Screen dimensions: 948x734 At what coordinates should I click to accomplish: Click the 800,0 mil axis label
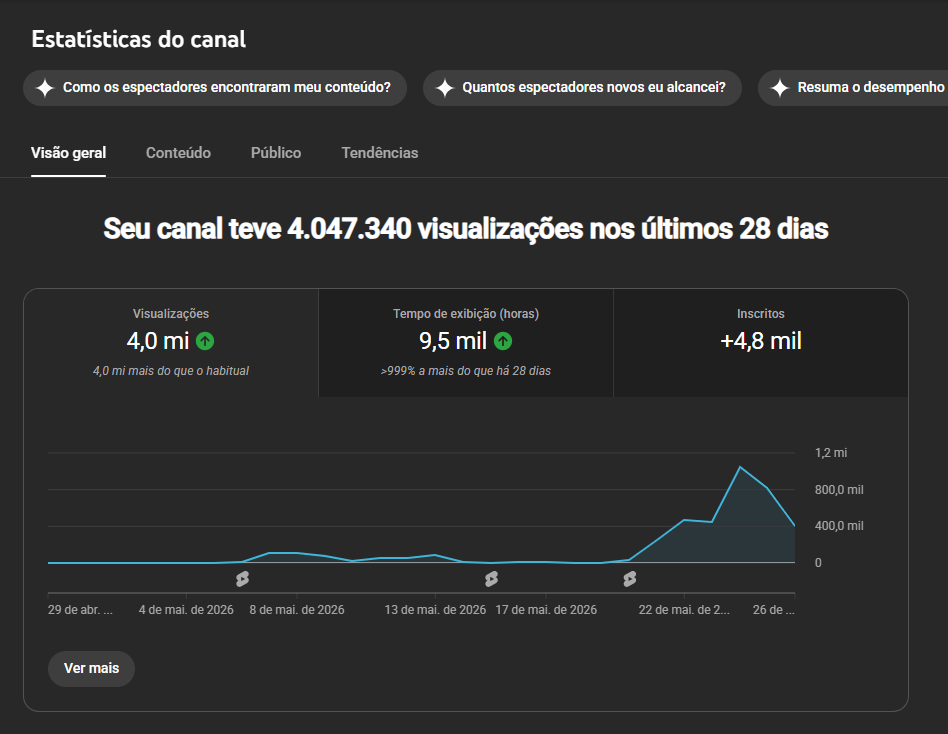click(x=839, y=490)
